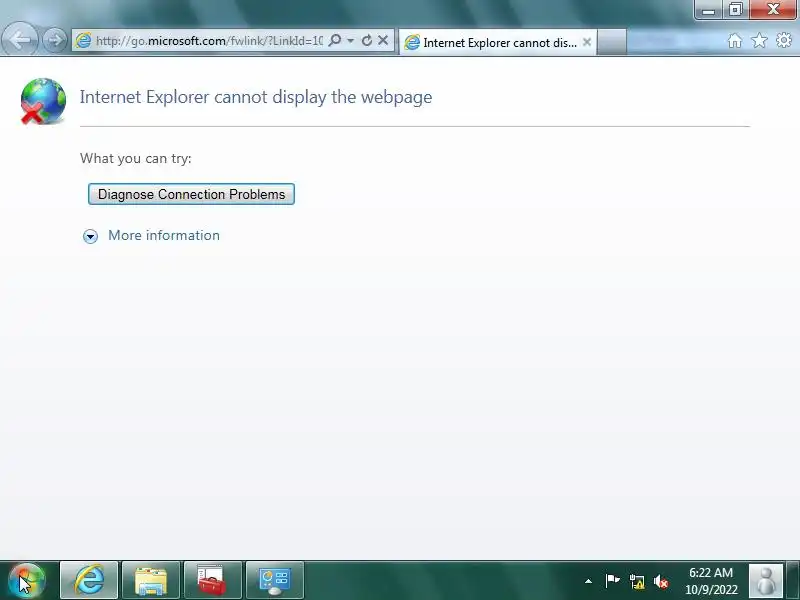800x600 pixels.
Task: Click the Internet Explorer icon in address bar
Action: coord(83,40)
